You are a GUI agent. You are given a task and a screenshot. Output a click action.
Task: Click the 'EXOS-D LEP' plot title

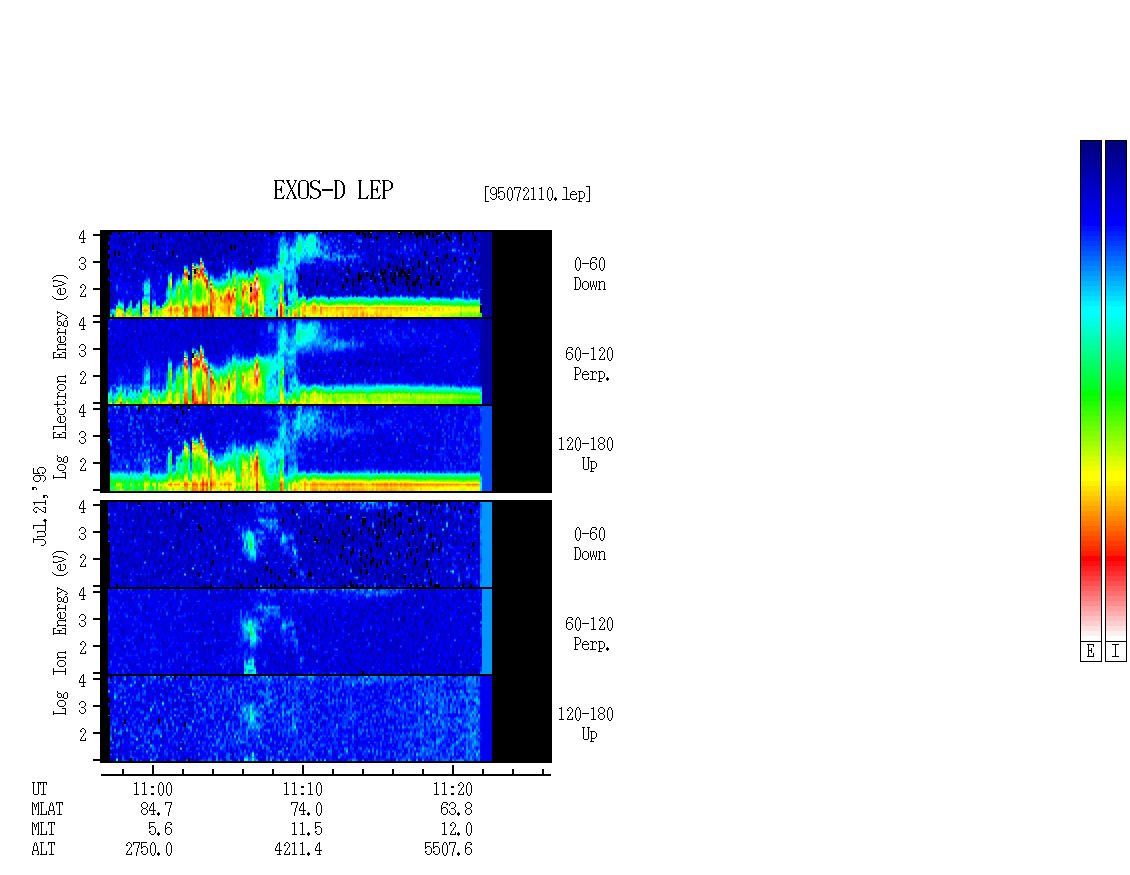click(x=333, y=190)
